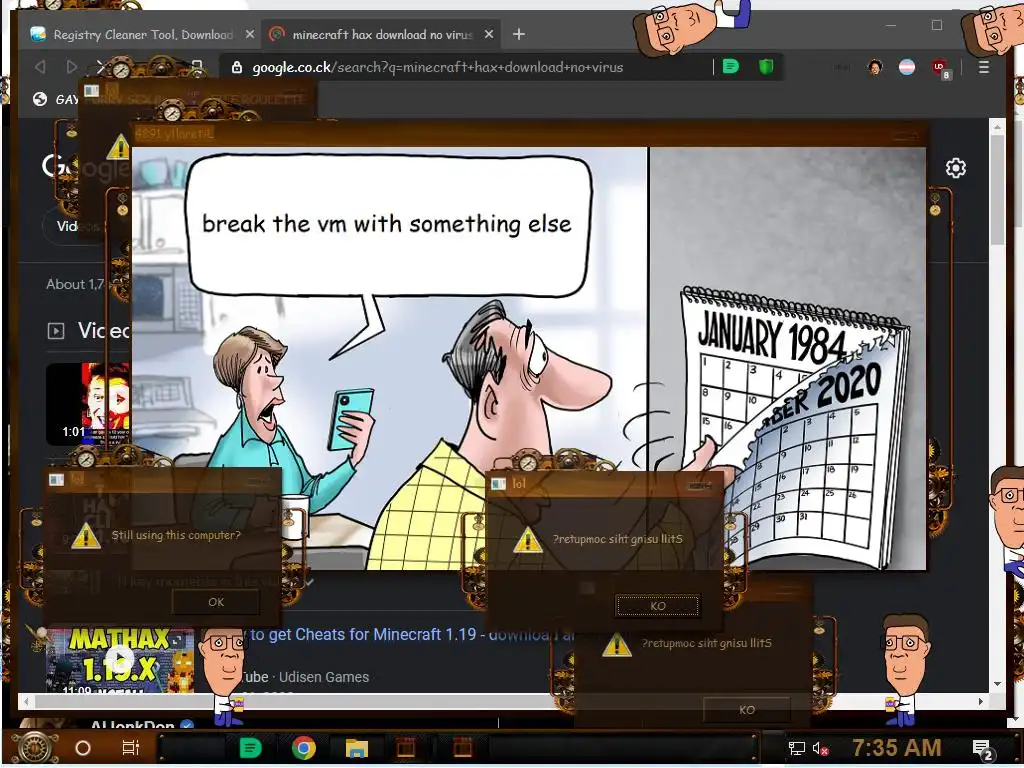
Task: Click the muted volume tray icon
Action: tap(820, 748)
